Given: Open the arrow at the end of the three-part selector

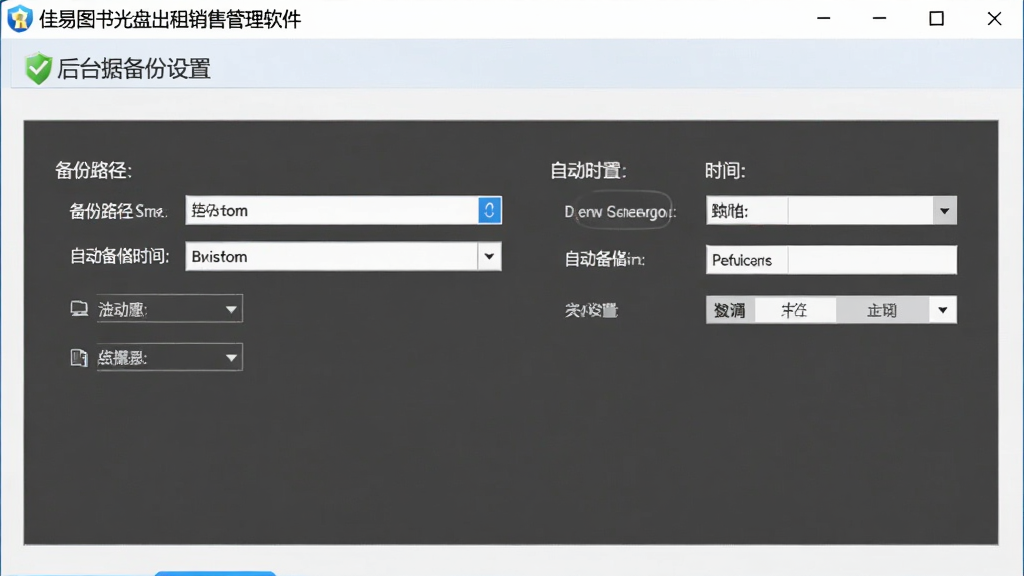Looking at the screenshot, I should 942,310.
